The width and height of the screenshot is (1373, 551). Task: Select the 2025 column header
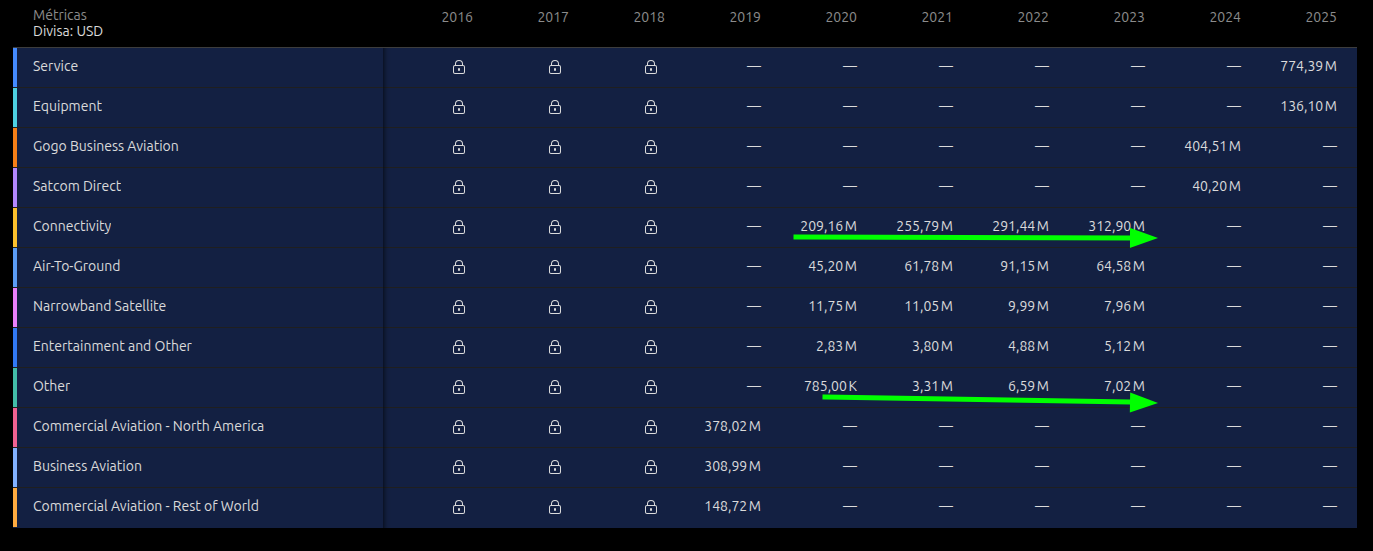tap(1321, 17)
